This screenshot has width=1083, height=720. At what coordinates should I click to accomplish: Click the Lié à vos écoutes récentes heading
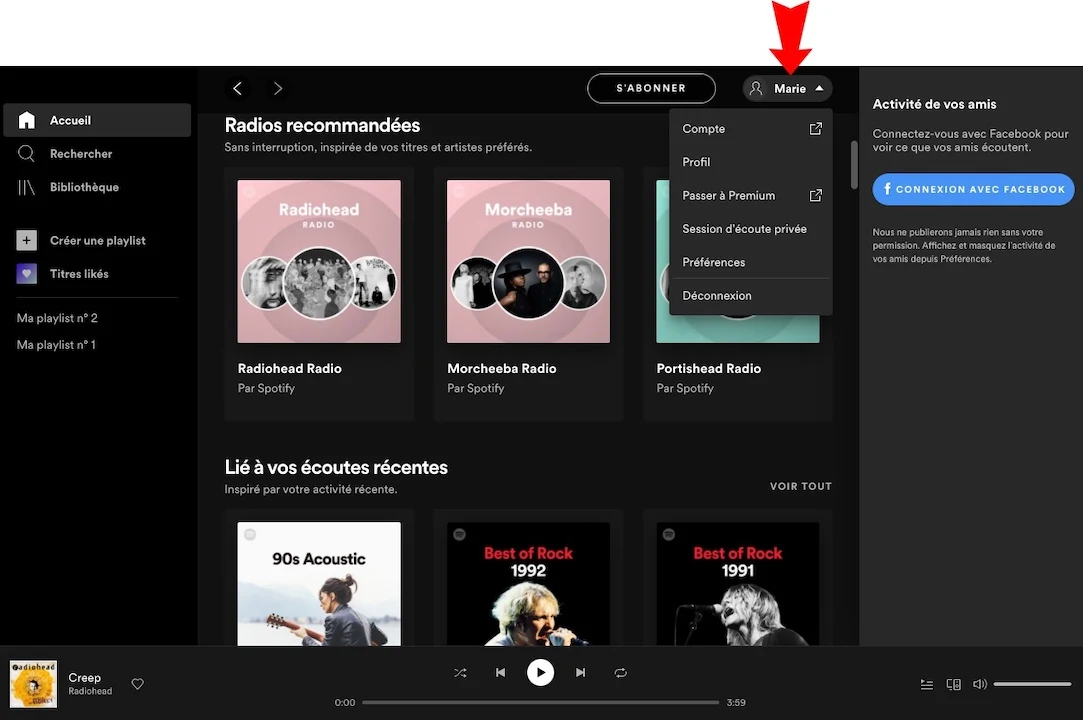pos(336,467)
